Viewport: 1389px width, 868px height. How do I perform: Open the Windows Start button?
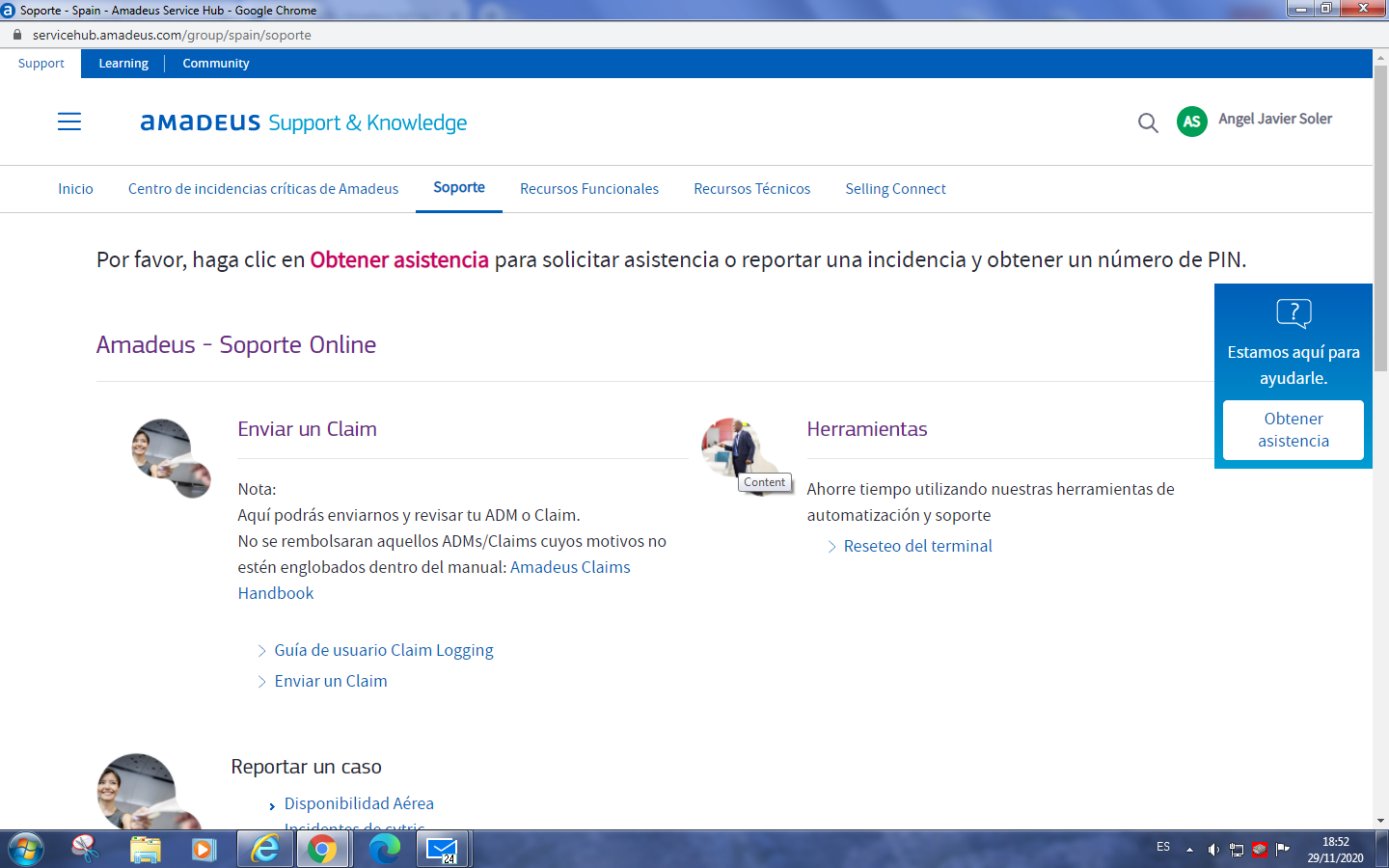pyautogui.click(x=26, y=850)
